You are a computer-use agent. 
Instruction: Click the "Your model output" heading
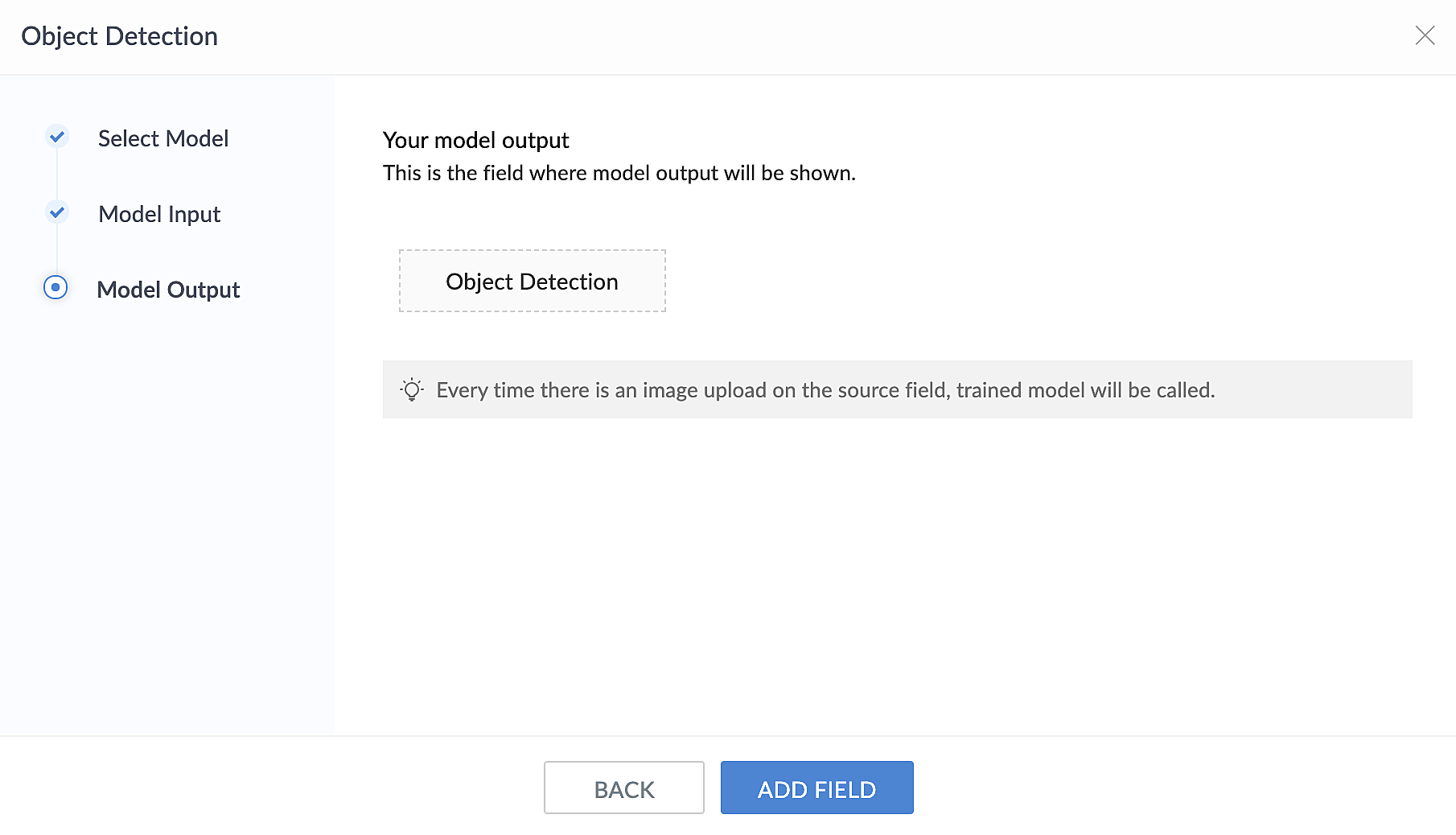[x=475, y=140]
